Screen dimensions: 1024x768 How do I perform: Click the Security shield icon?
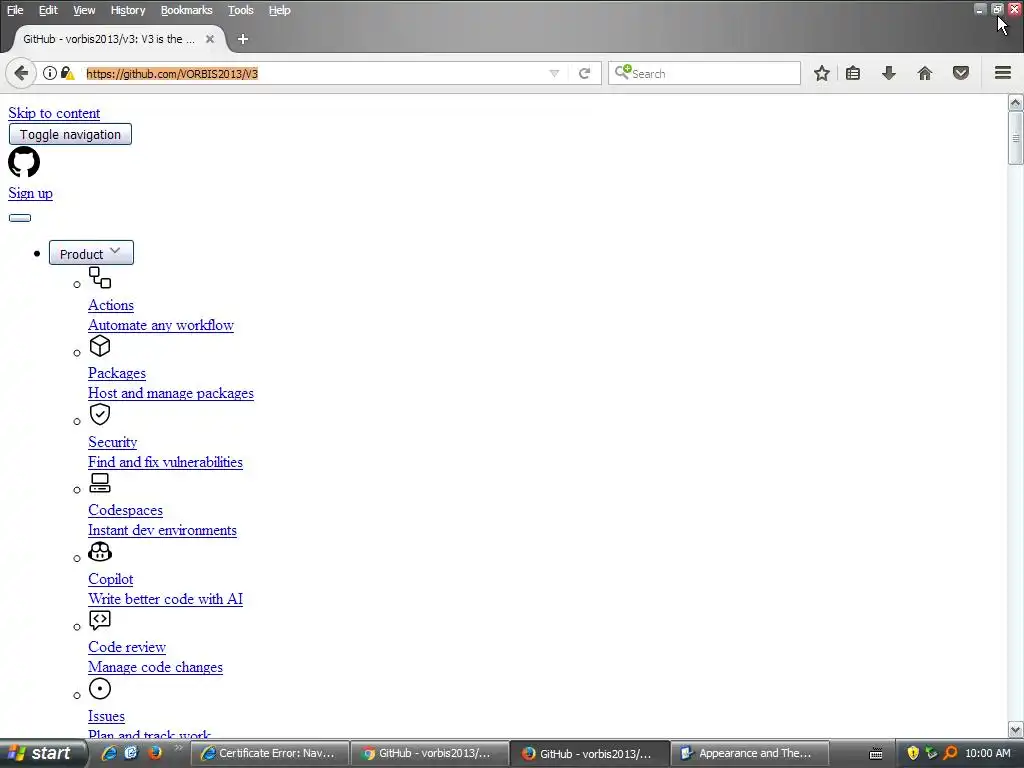coord(100,414)
